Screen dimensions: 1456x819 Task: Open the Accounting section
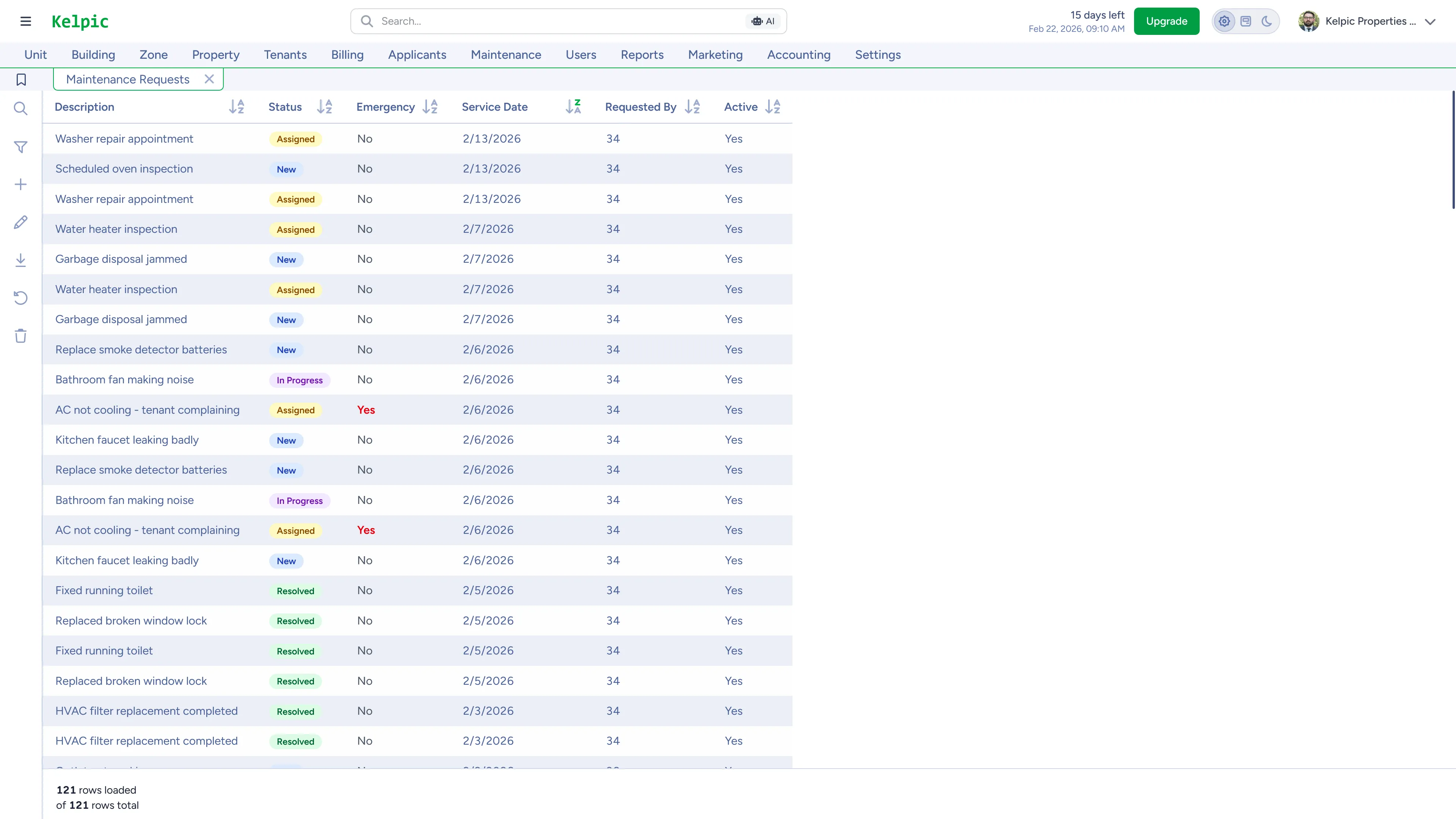[798, 55]
